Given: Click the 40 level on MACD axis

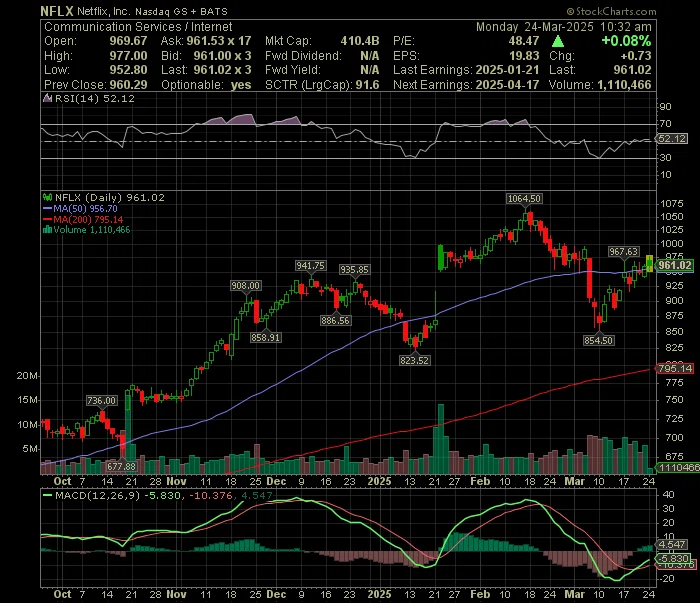Looking at the screenshot, I should pyautogui.click(x=668, y=495).
